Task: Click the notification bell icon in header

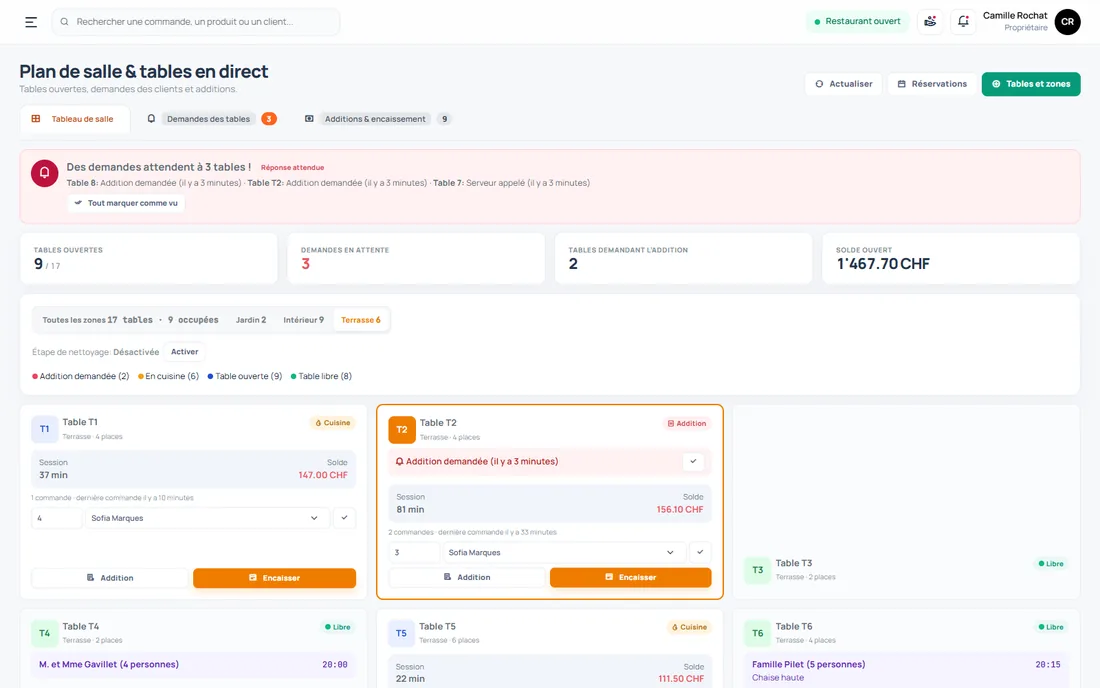Action: point(962,22)
